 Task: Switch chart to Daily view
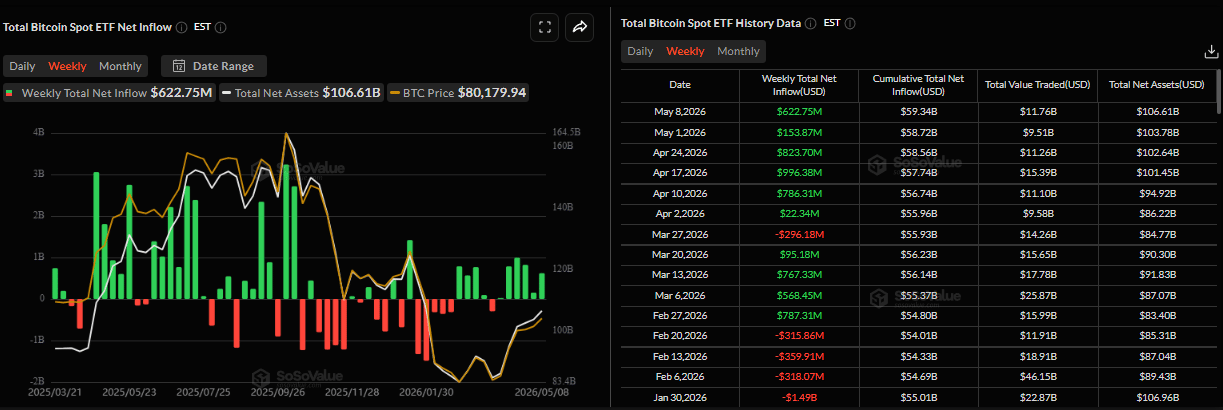(23, 66)
